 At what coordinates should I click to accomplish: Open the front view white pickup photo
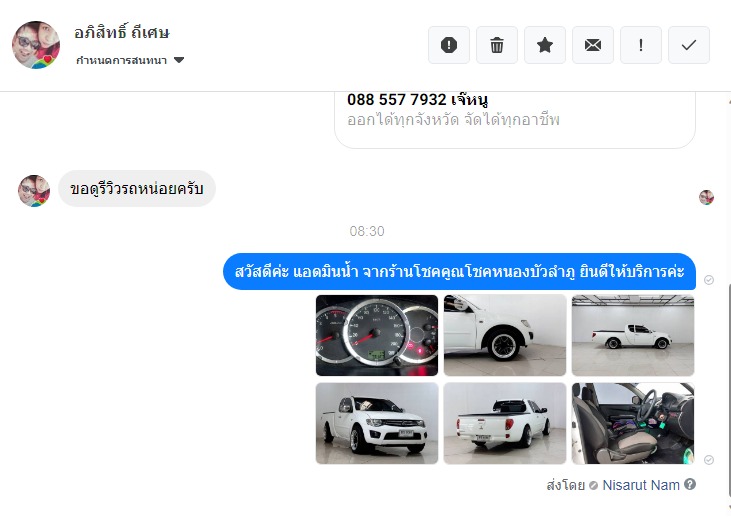[377, 423]
